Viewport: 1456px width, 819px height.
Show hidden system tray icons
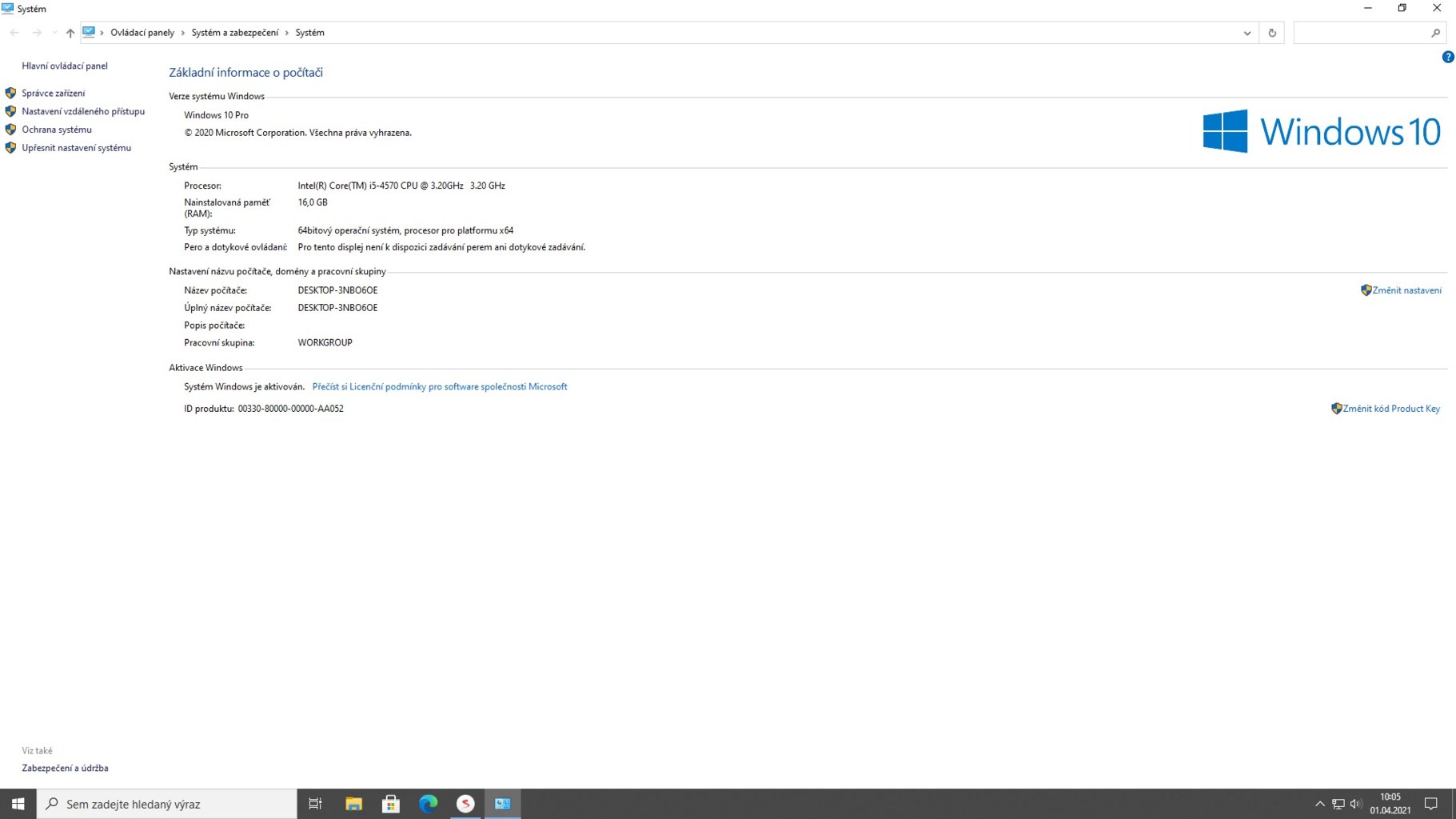click(x=1320, y=804)
